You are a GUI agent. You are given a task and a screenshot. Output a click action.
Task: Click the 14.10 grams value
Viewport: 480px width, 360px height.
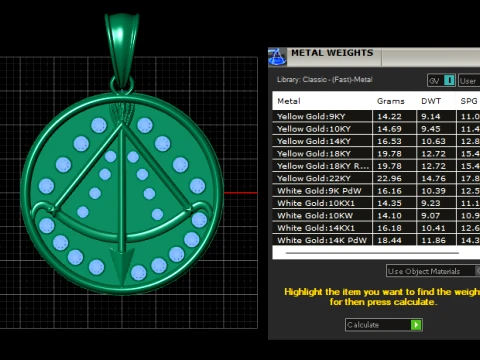[389, 215]
